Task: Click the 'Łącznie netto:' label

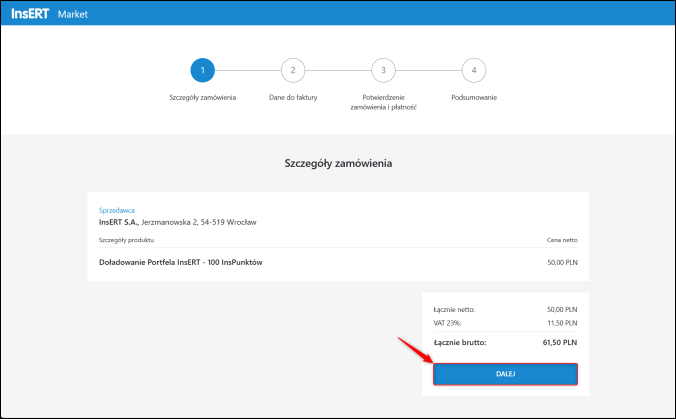Action: (454, 310)
